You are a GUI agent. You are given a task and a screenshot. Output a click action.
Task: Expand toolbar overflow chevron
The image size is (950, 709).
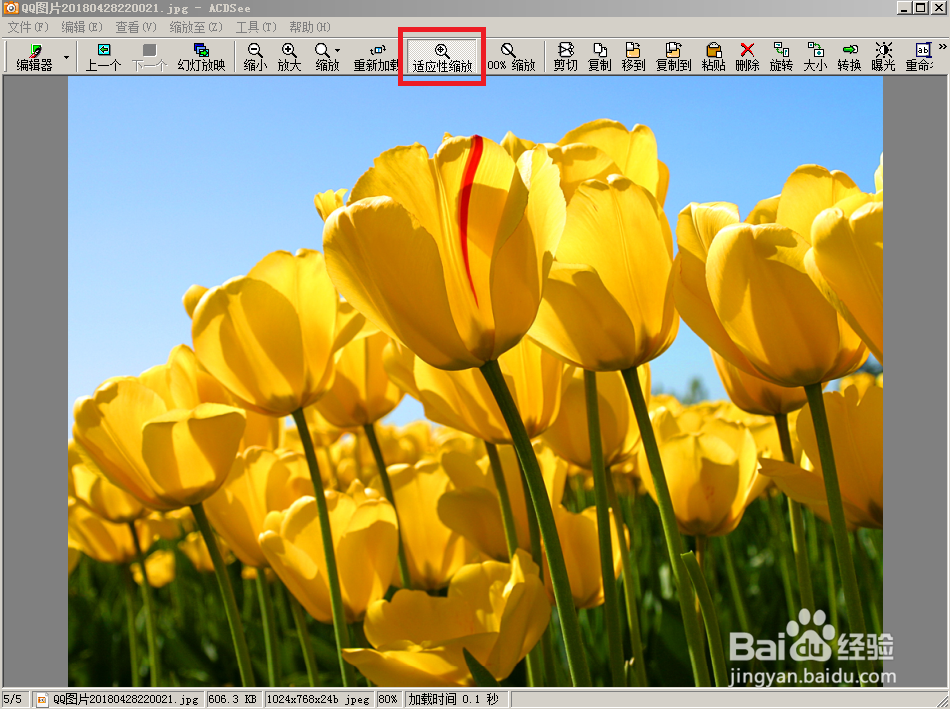tap(943, 47)
